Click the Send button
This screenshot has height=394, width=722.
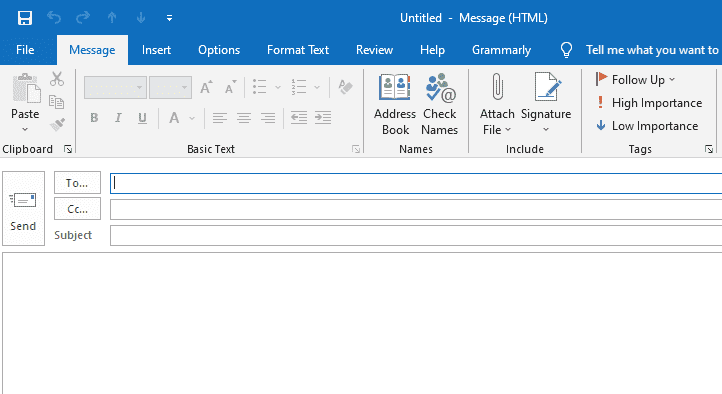(23, 209)
